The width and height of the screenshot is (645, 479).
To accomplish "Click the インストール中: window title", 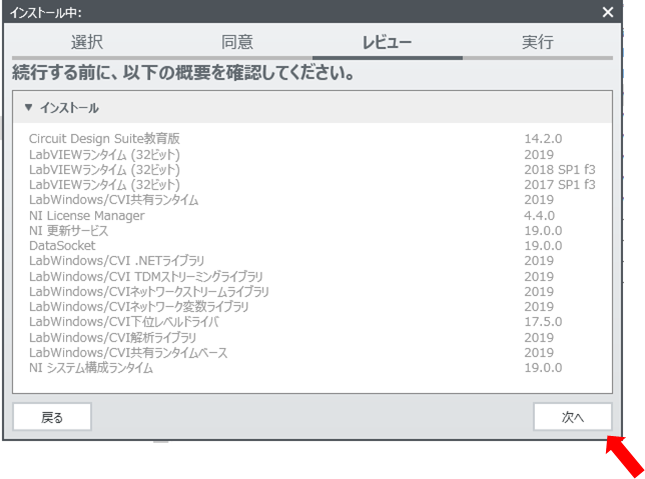I will 46,12.
